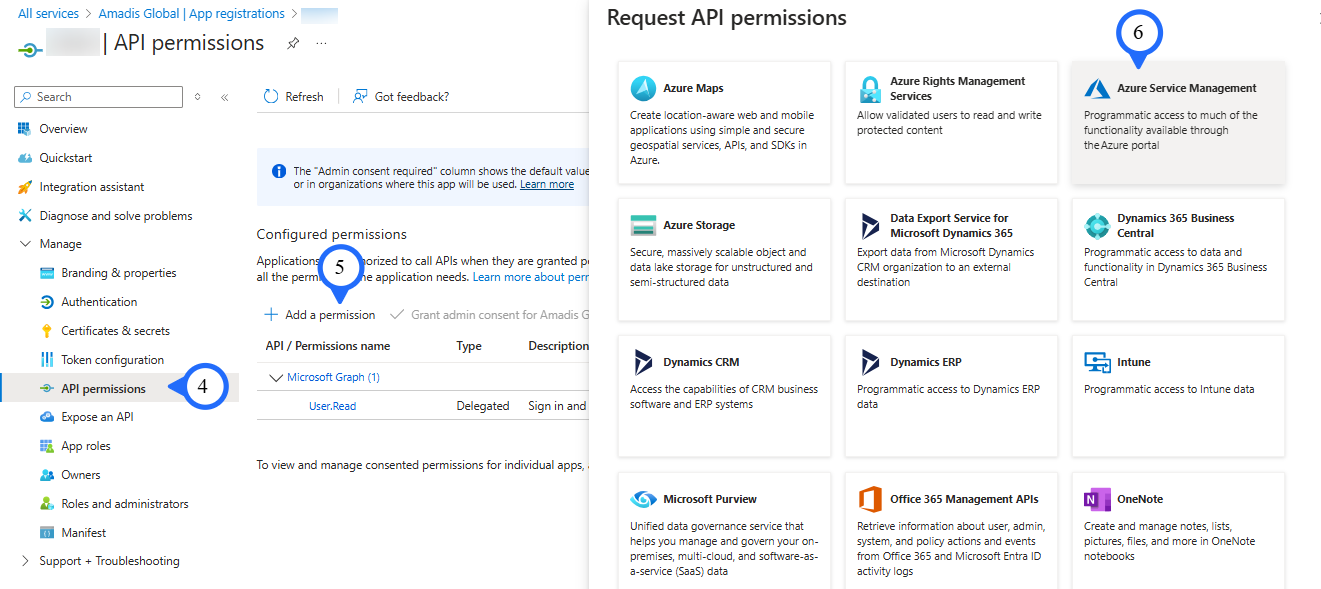
Task: Click the Microsoft Purview eye icon
Action: click(x=643, y=499)
